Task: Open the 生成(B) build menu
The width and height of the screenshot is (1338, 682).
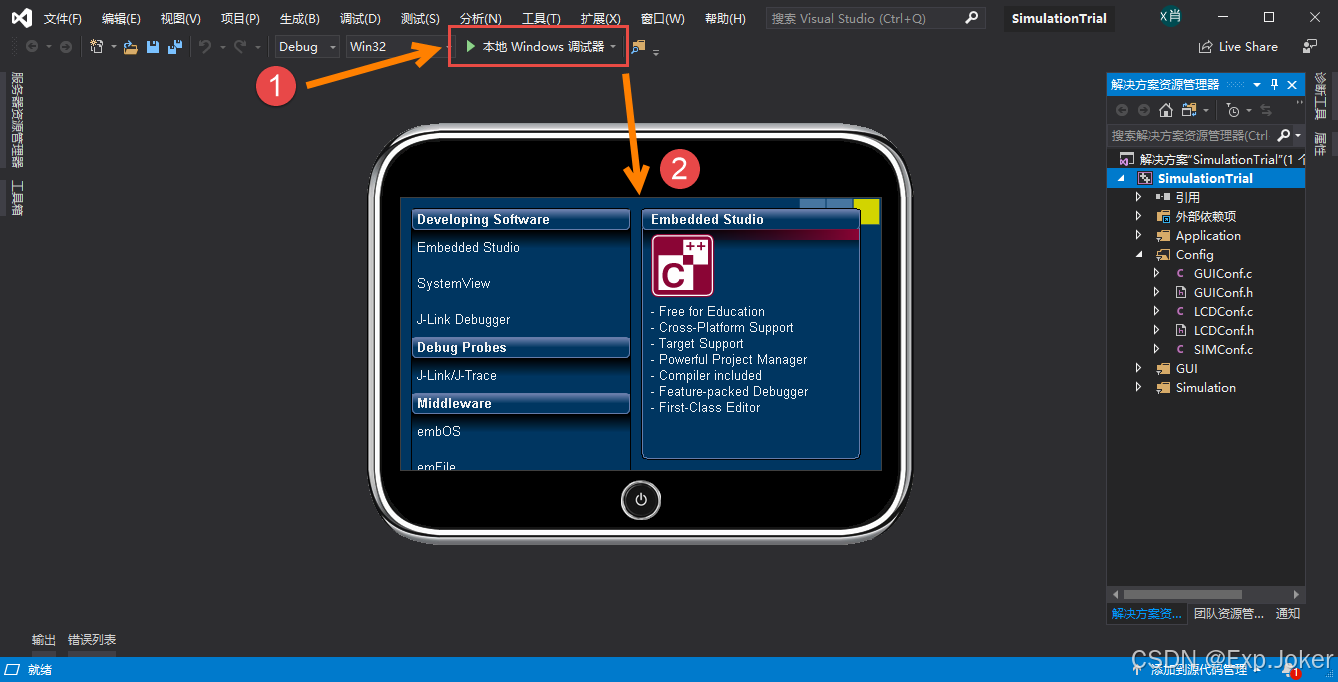Action: pos(299,19)
